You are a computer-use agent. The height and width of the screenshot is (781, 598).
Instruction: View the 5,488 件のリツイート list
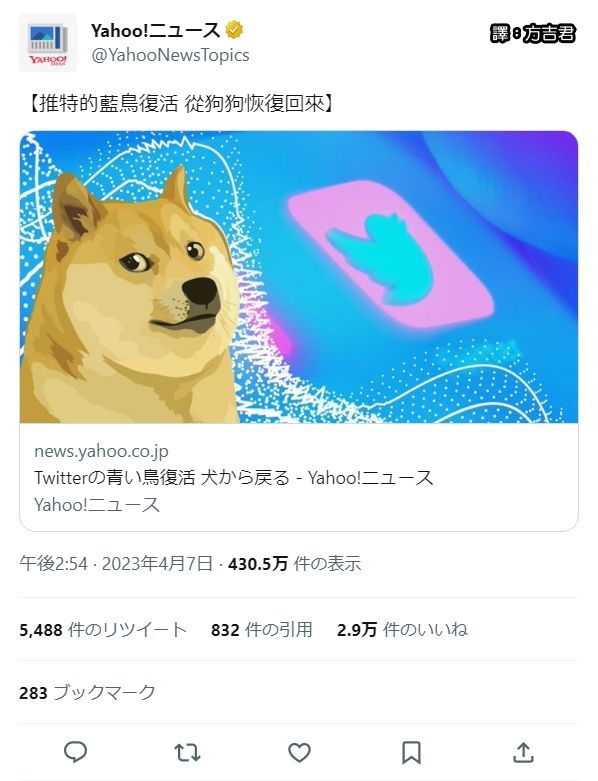(x=103, y=630)
